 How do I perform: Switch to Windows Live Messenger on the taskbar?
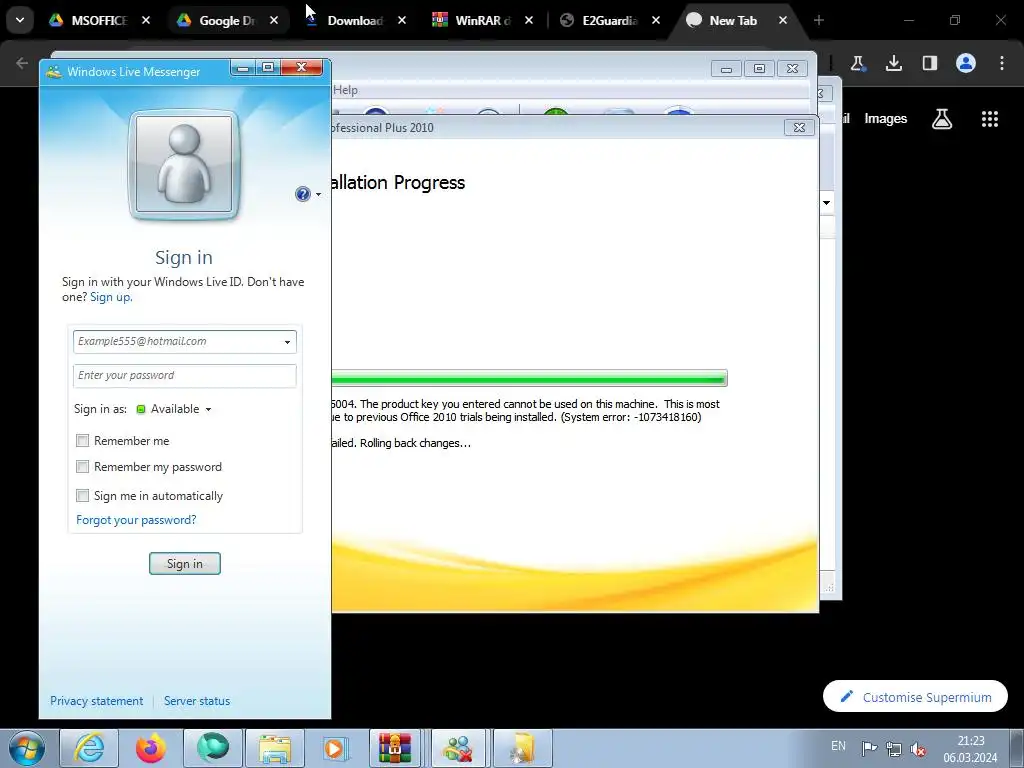click(458, 748)
